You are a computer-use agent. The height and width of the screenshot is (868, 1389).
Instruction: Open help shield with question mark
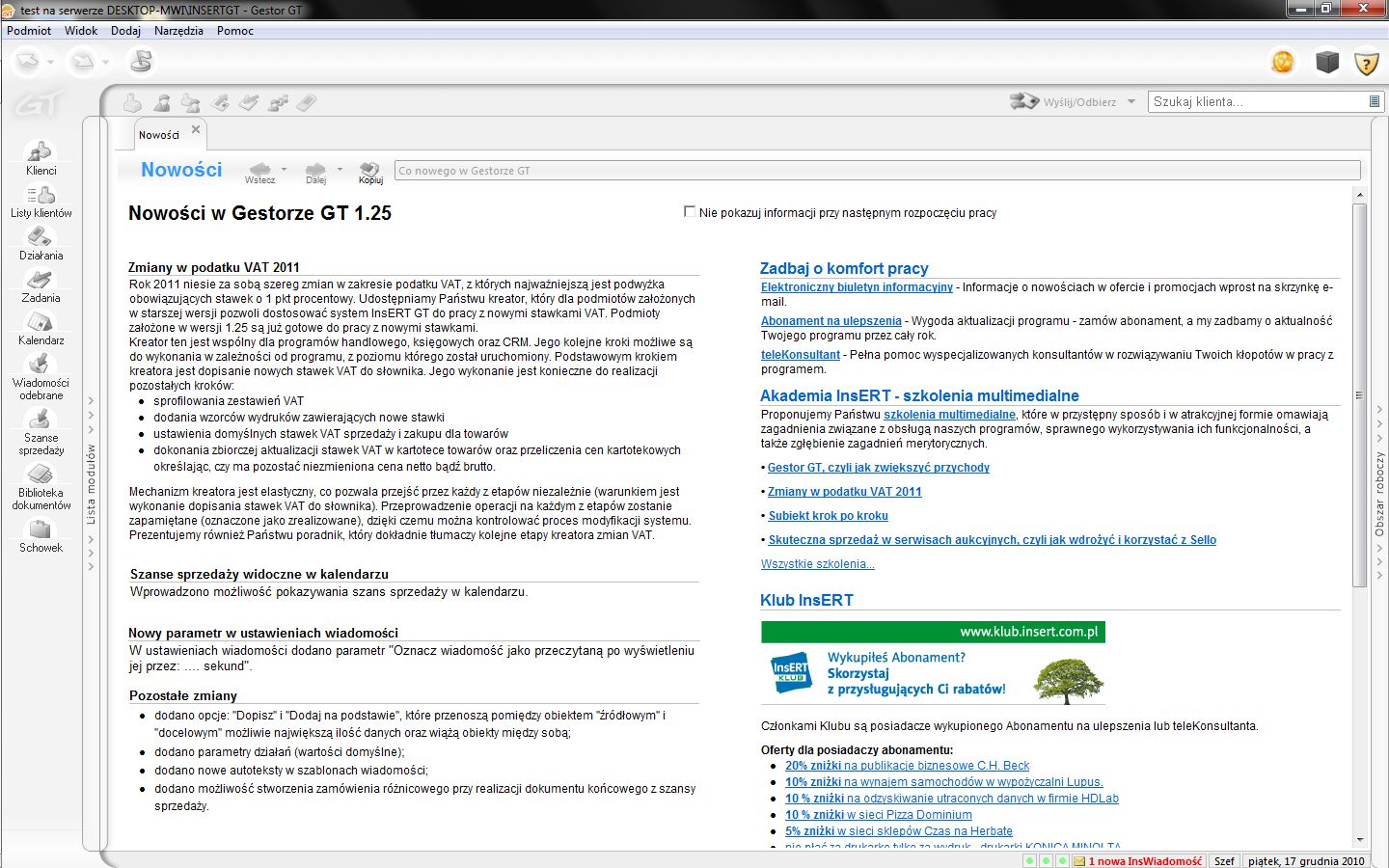(x=1366, y=63)
